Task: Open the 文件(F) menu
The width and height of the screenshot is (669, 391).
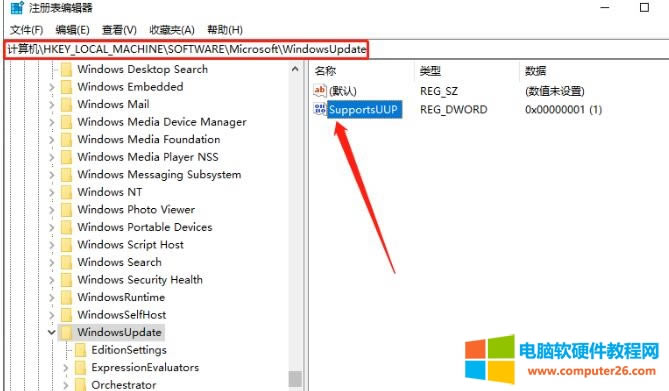Action: (x=26, y=30)
